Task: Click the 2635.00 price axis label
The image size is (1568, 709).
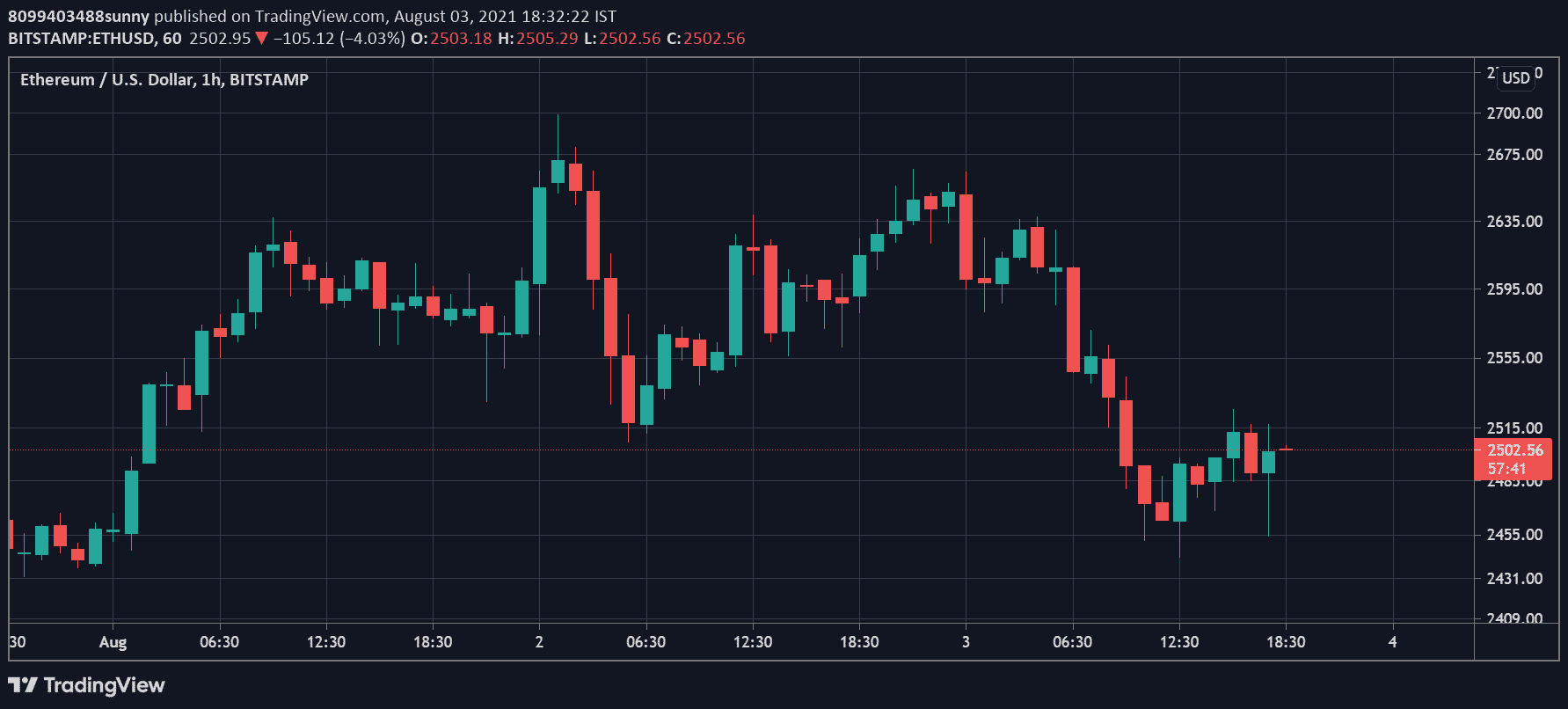Action: point(1514,221)
